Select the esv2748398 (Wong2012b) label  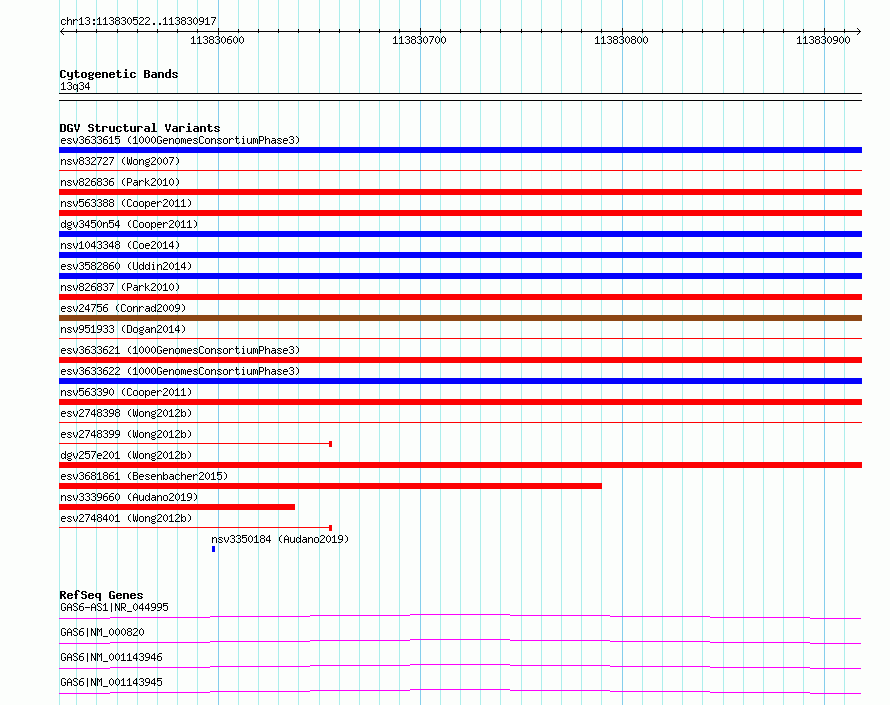(x=126, y=413)
